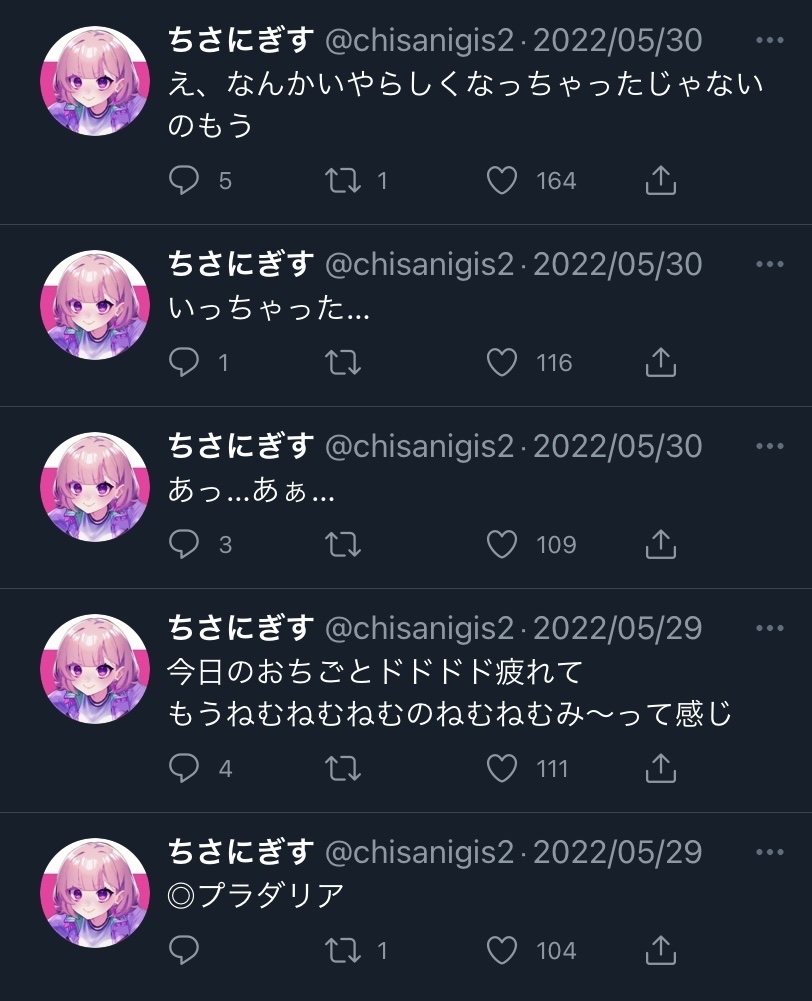
Task: Reply to the tweet with 111 likes
Action: (184, 768)
